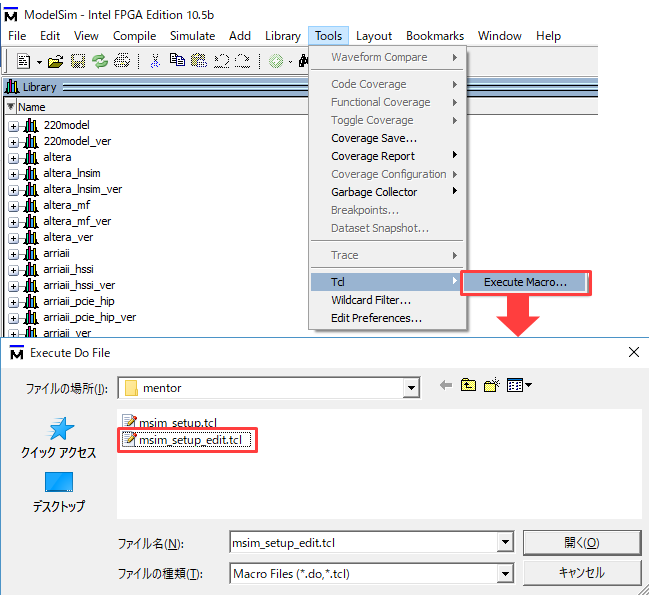Image resolution: width=649 pixels, height=595 pixels.
Task: Select the Tcl menu entry
Action: pos(387,282)
